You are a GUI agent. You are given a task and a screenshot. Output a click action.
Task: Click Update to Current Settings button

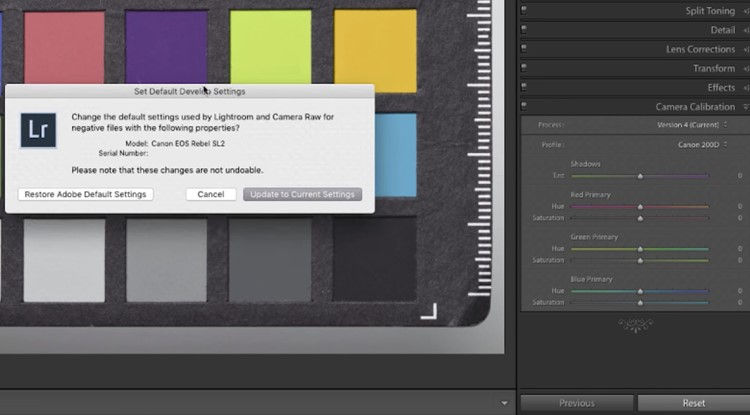(x=302, y=194)
